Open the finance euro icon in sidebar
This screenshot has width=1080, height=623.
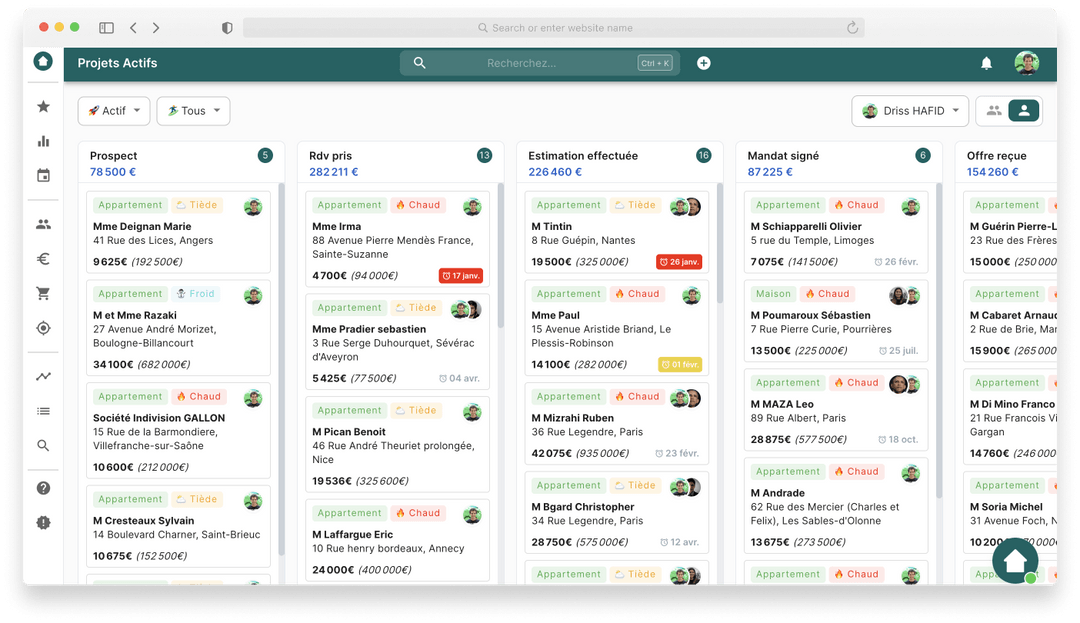(x=43, y=258)
